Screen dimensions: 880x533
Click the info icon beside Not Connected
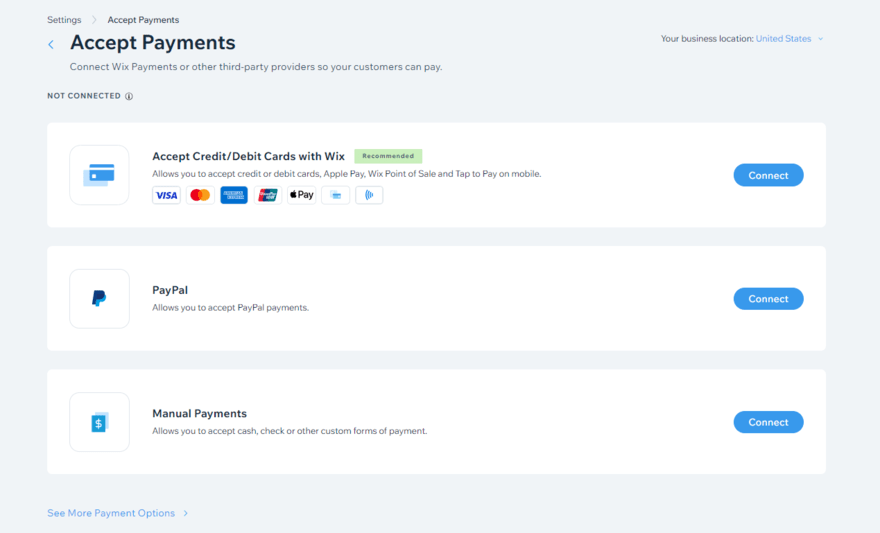tap(129, 97)
